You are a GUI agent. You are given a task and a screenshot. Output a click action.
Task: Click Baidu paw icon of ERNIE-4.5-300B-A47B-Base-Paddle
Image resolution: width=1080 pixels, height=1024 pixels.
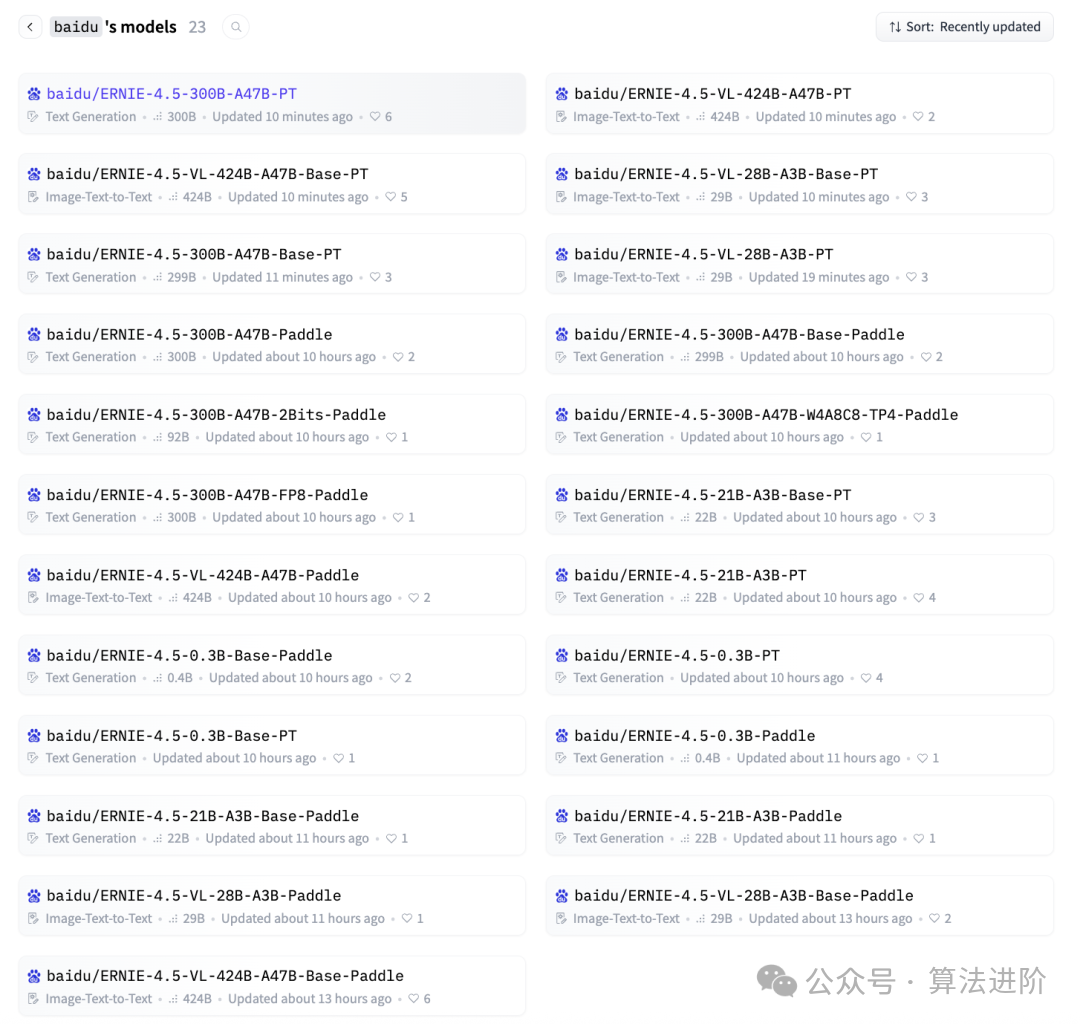pos(561,335)
